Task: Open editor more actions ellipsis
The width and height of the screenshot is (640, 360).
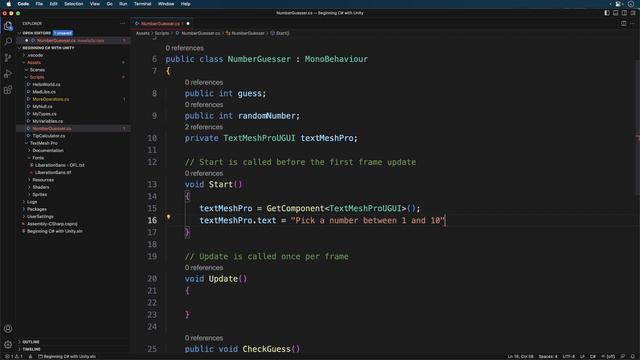Action: pos(632,24)
